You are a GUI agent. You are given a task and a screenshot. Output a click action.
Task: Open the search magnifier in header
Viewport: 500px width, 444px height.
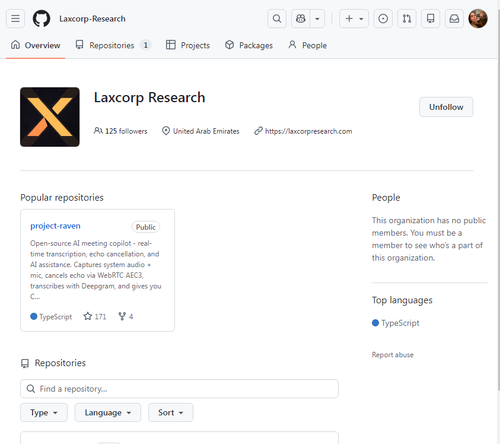click(x=277, y=19)
